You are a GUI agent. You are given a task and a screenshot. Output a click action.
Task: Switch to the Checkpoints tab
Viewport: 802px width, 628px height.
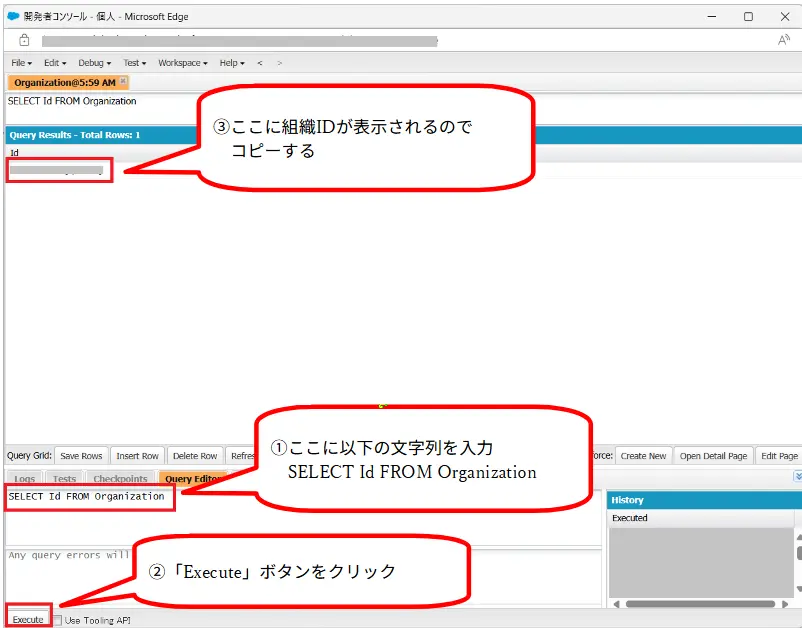[120, 479]
